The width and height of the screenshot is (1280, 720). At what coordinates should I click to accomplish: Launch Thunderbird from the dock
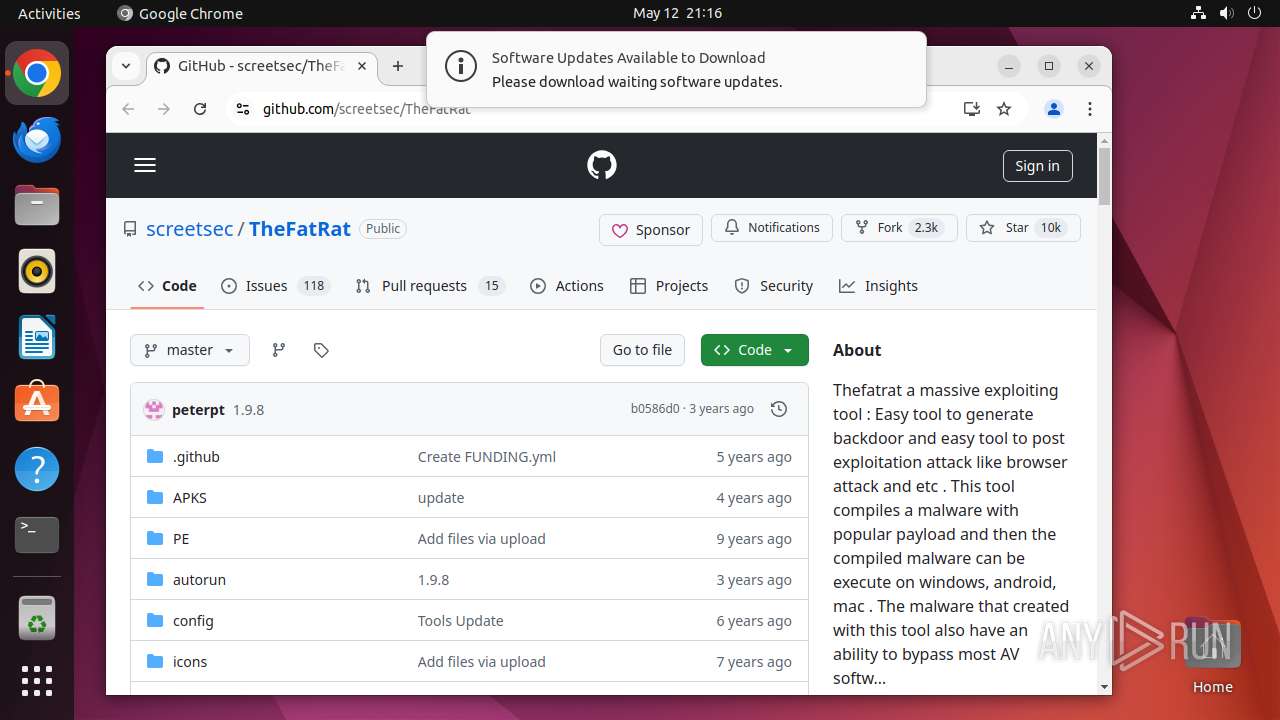[x=37, y=140]
